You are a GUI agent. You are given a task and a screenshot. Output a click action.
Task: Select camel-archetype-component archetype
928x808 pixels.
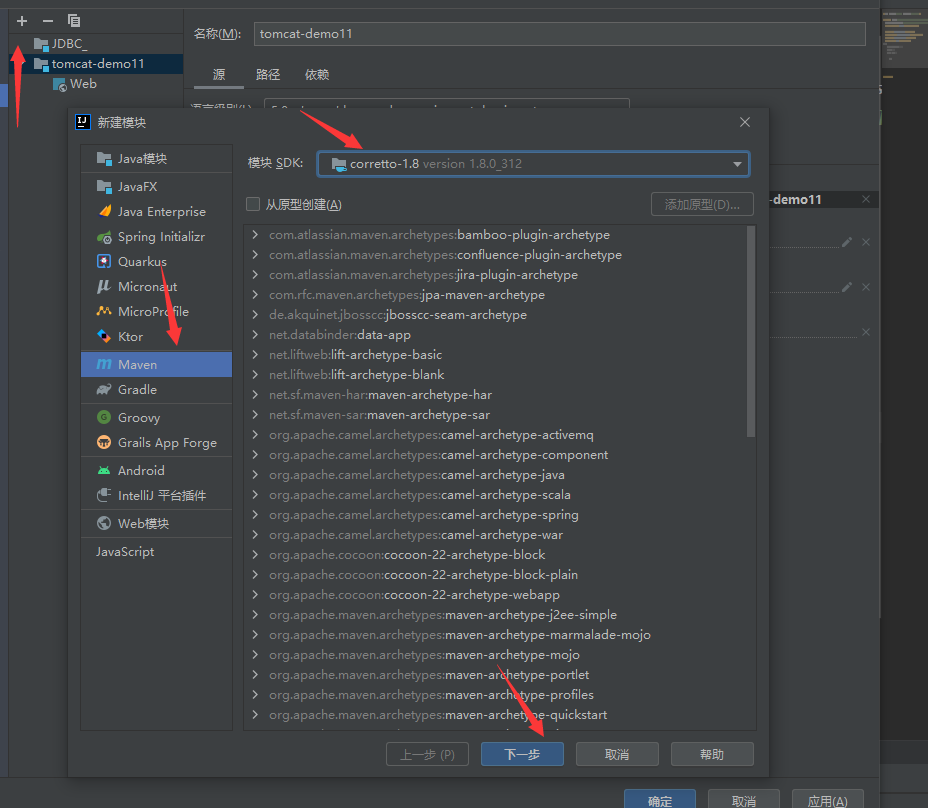[x=439, y=455]
